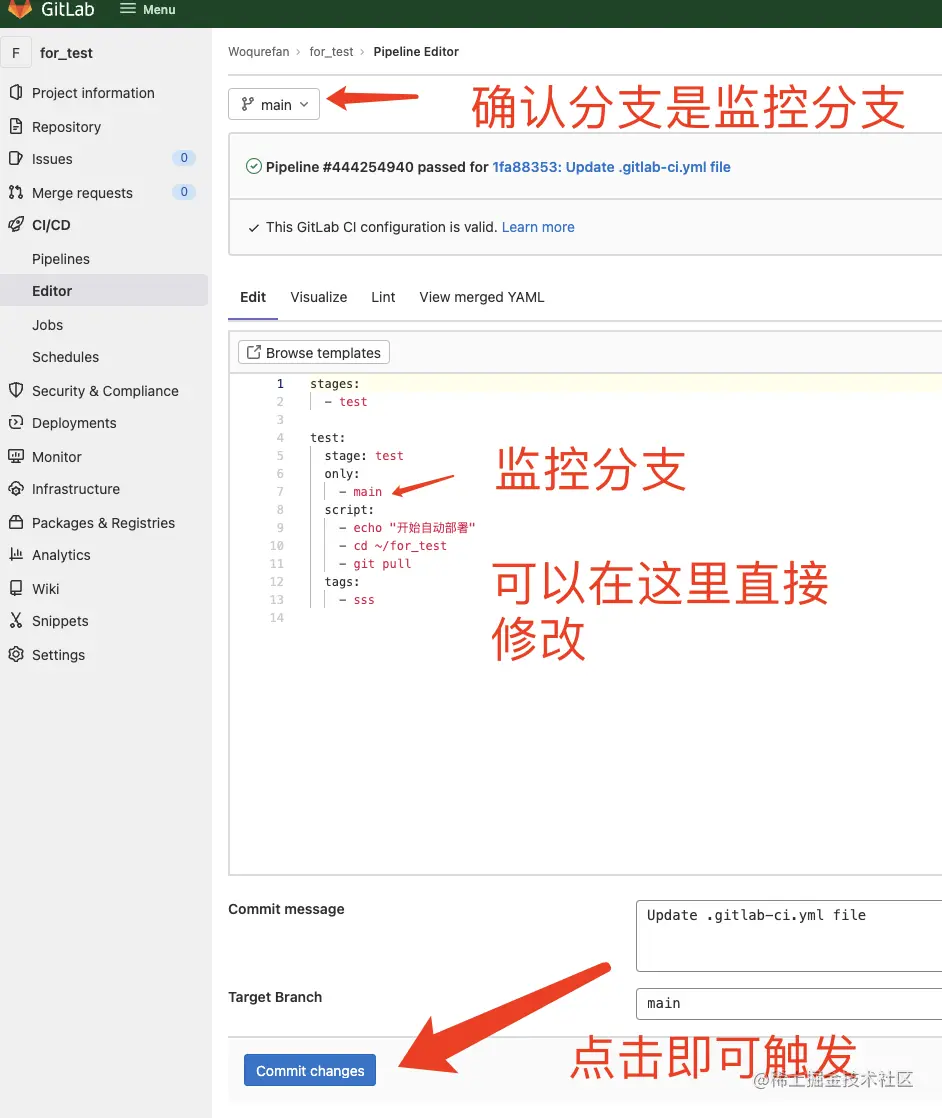Switch to the Visualize tab
Viewport: 942px width, 1118px height.
(x=319, y=297)
